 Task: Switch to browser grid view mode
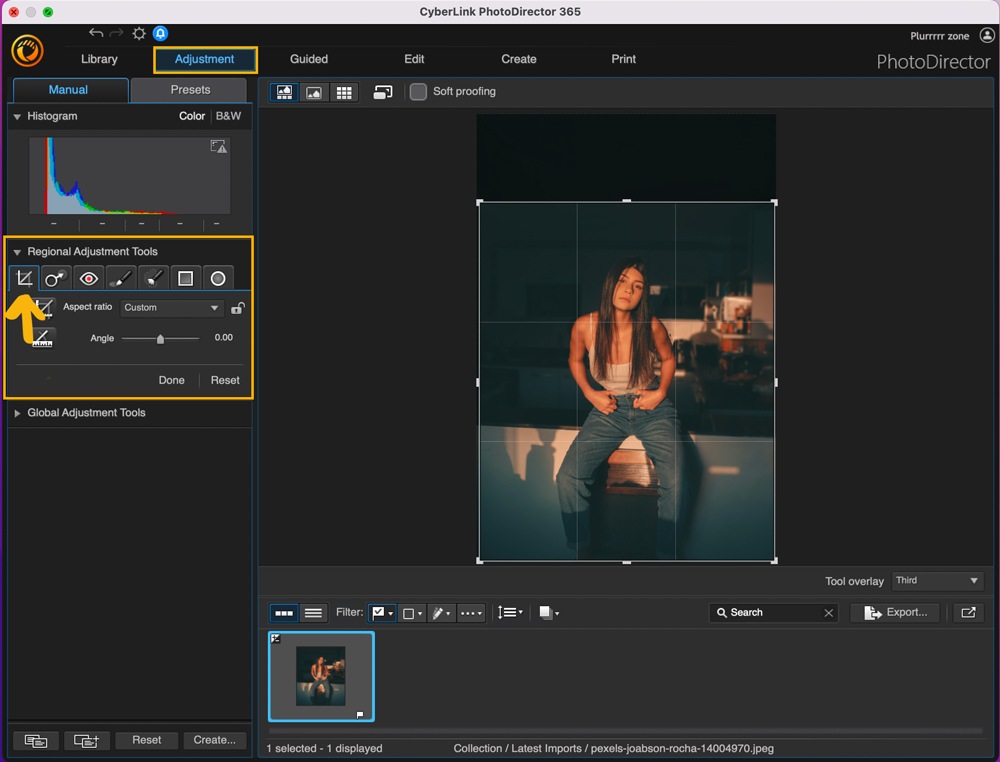point(344,92)
